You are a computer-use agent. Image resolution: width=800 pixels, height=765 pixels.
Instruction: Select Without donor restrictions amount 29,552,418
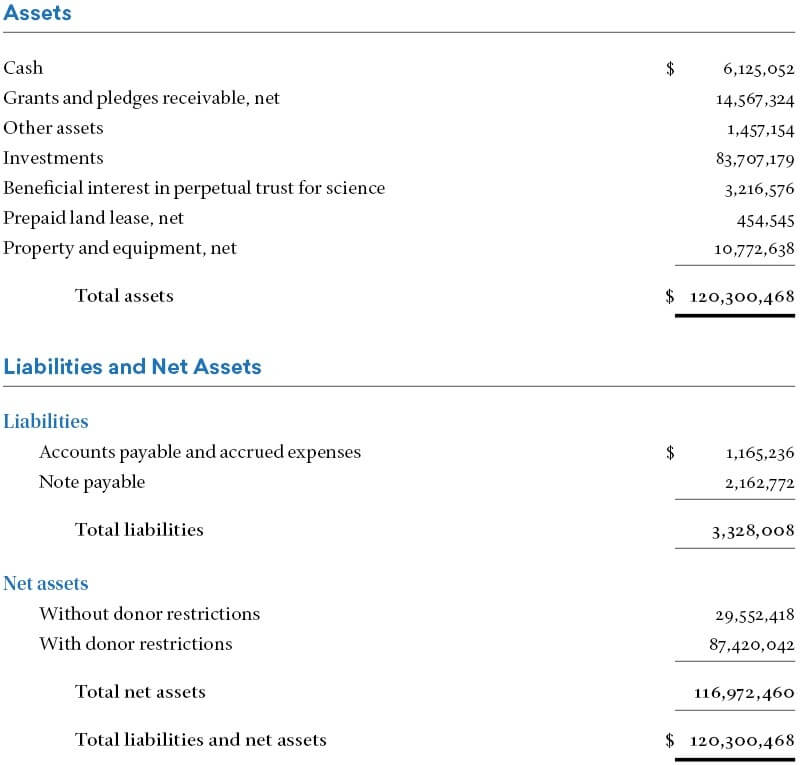[755, 615]
